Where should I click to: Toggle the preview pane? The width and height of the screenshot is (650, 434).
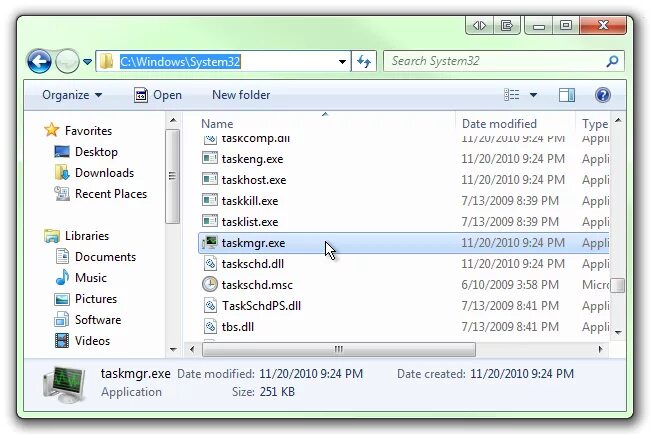[x=567, y=95]
